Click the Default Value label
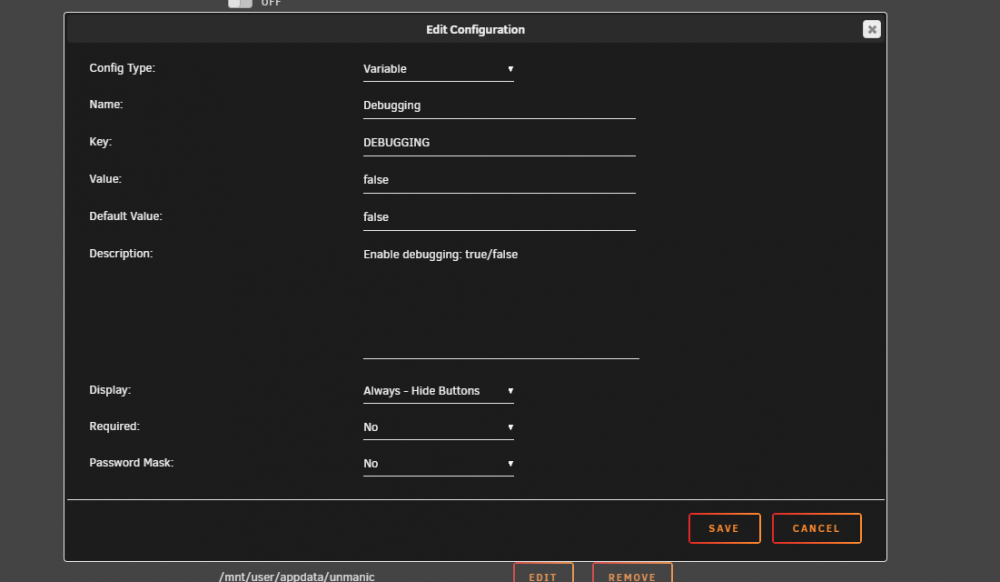 click(x=126, y=216)
